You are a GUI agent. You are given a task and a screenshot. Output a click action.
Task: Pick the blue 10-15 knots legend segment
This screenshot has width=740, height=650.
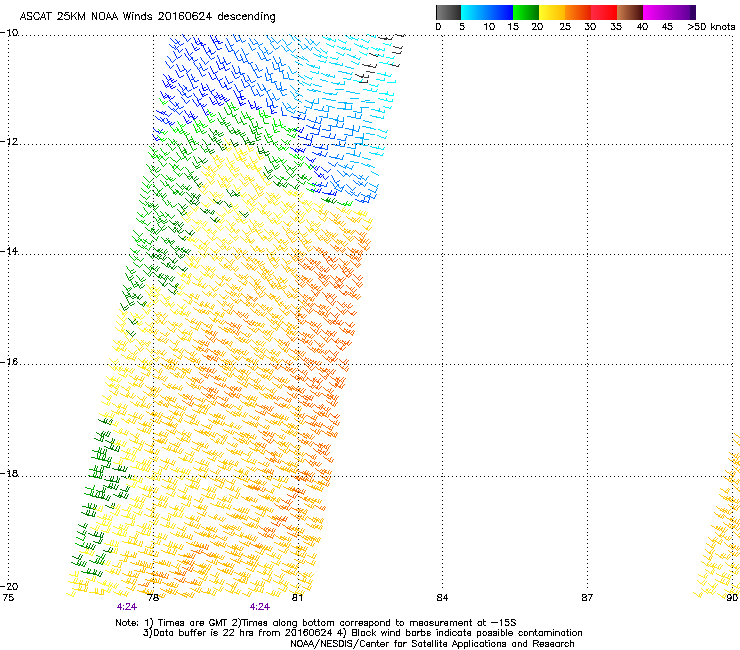500,12
